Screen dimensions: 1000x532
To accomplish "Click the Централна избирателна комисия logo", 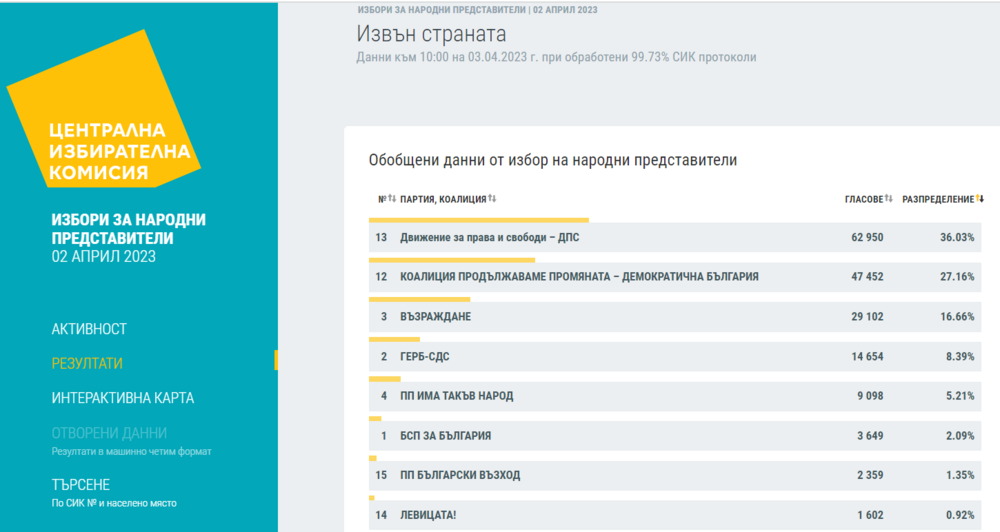I will (x=105, y=109).
